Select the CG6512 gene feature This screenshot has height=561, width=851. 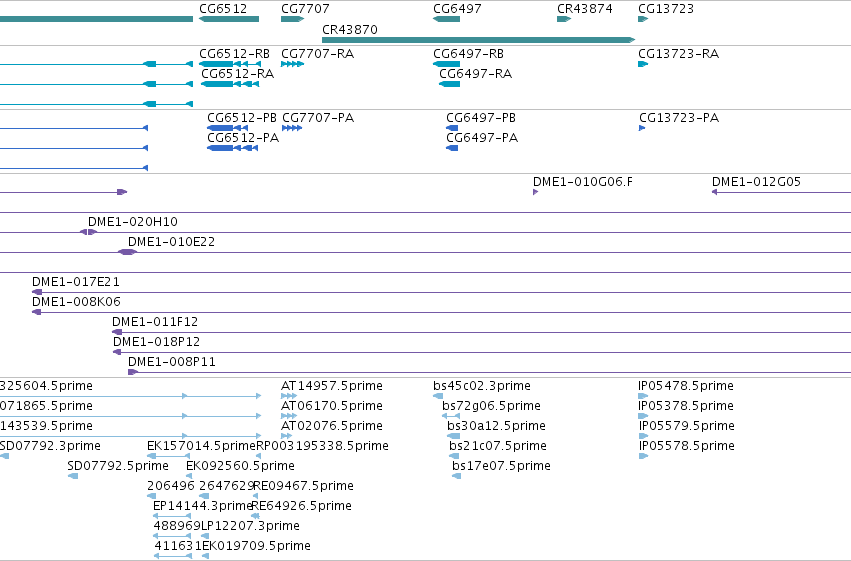228,19
